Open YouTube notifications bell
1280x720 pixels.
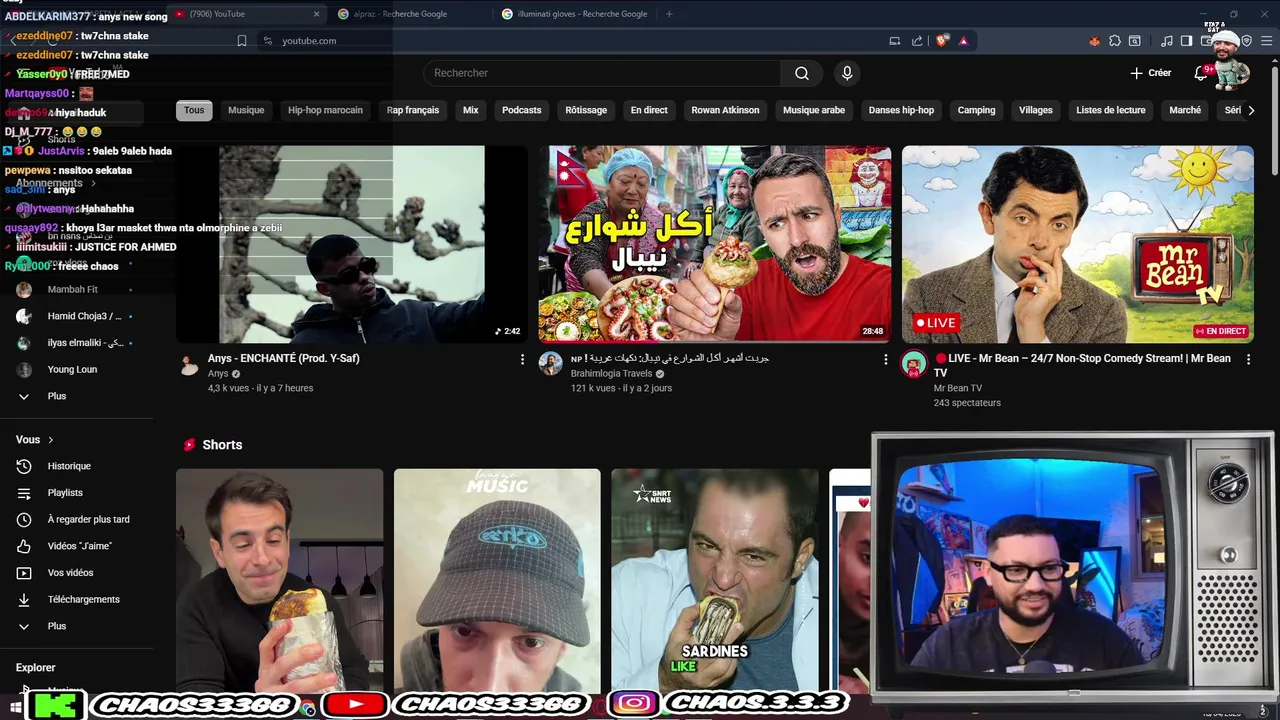click(1202, 73)
